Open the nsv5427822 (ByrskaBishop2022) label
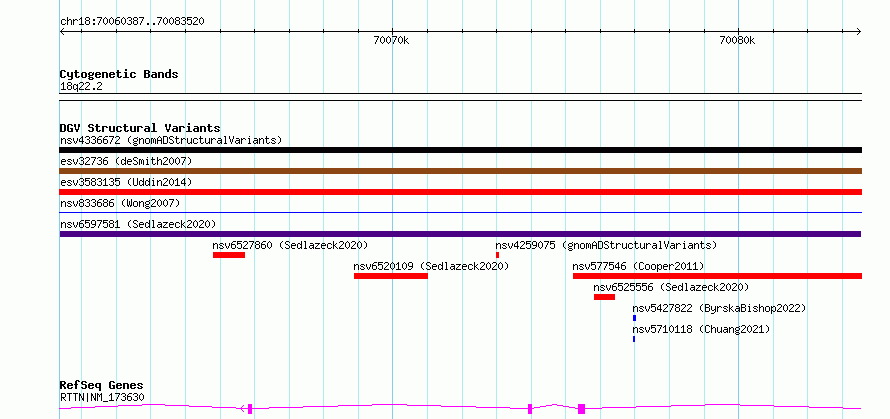Screen dimensions: 890x419 [719, 308]
